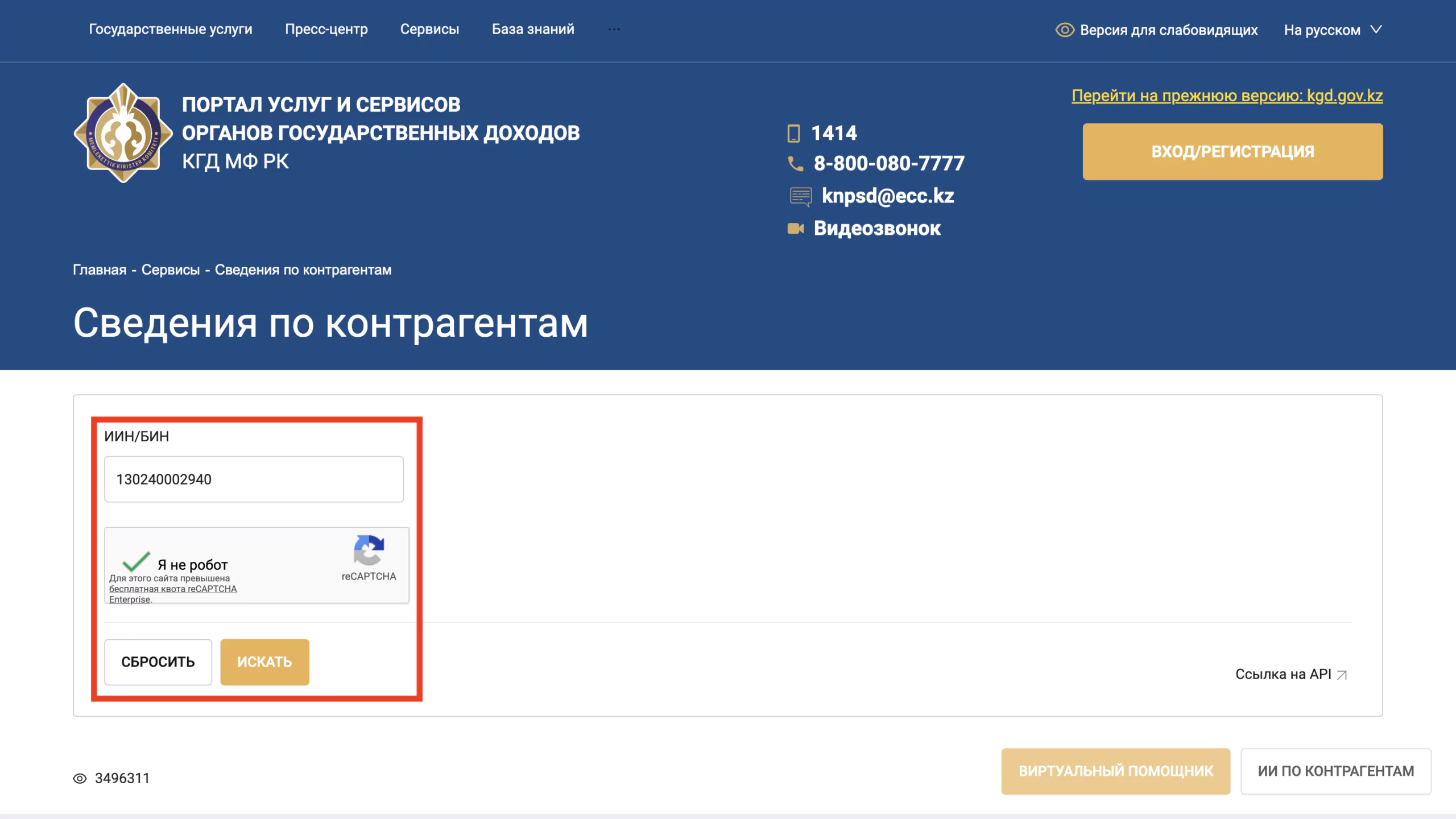Click phone number 8-800-080-7777
Image resolution: width=1456 pixels, height=819 pixels.
[x=889, y=164]
